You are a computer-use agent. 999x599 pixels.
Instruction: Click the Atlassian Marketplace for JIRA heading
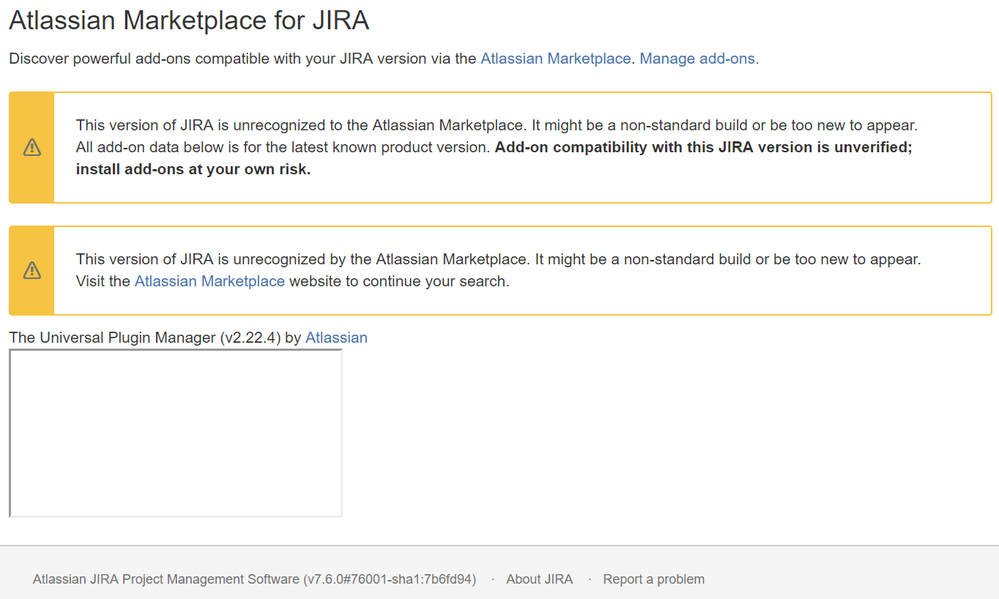189,20
